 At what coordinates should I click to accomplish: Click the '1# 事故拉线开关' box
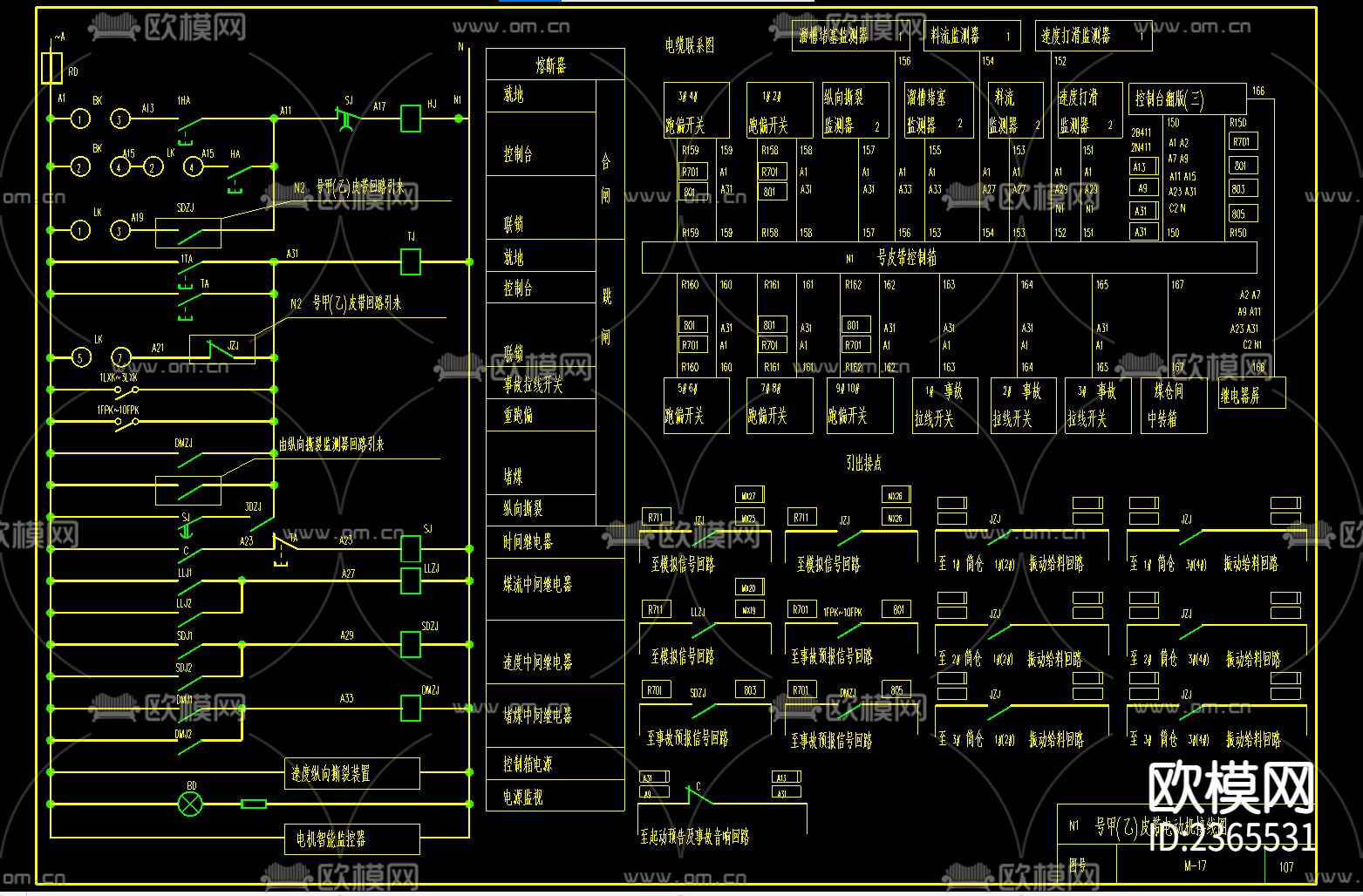click(x=945, y=405)
